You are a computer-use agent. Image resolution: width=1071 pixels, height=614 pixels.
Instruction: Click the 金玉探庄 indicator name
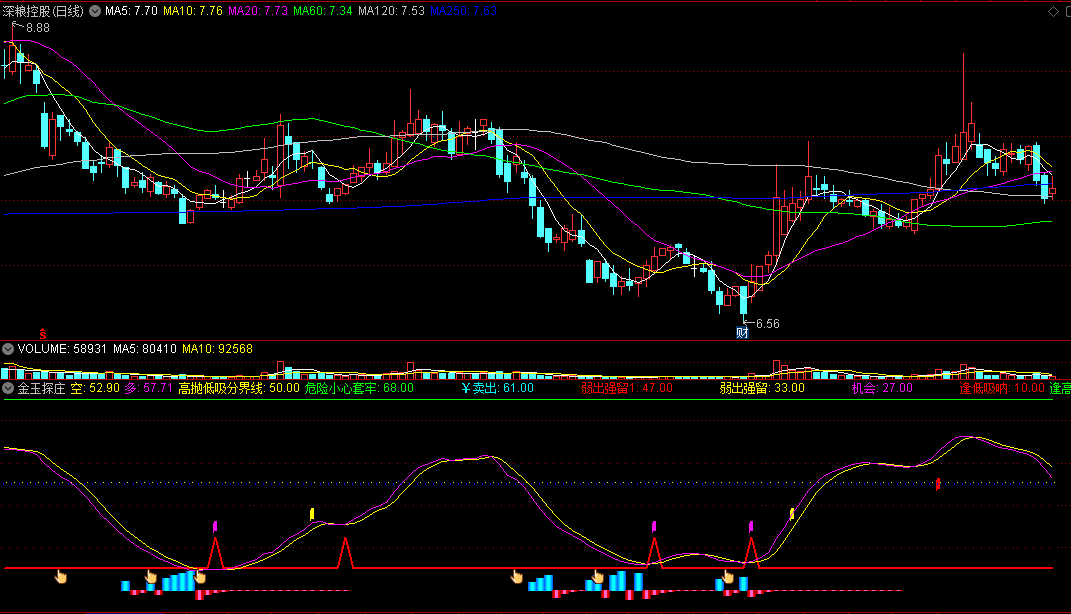(41, 388)
